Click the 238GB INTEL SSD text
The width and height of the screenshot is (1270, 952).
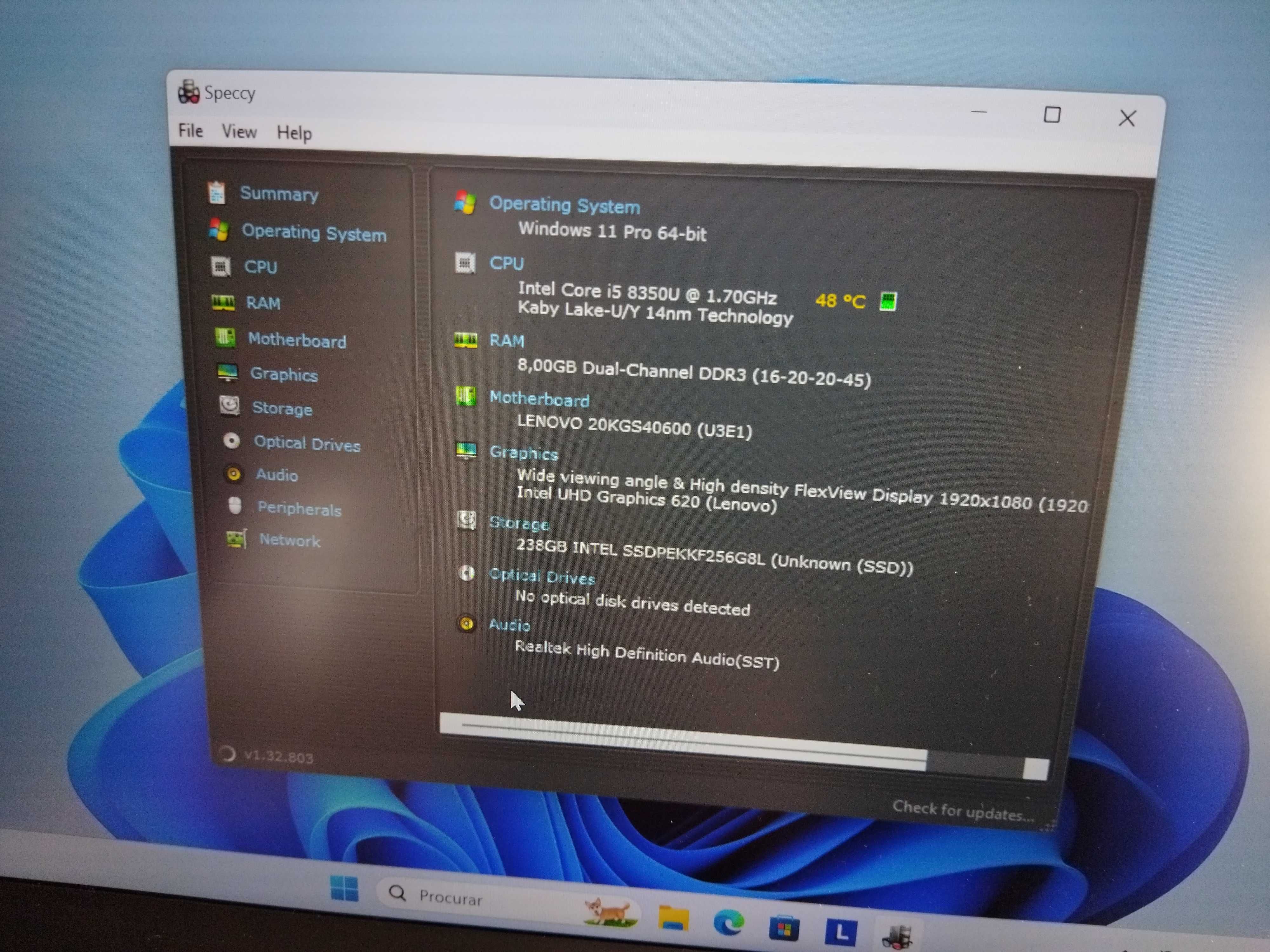click(714, 557)
